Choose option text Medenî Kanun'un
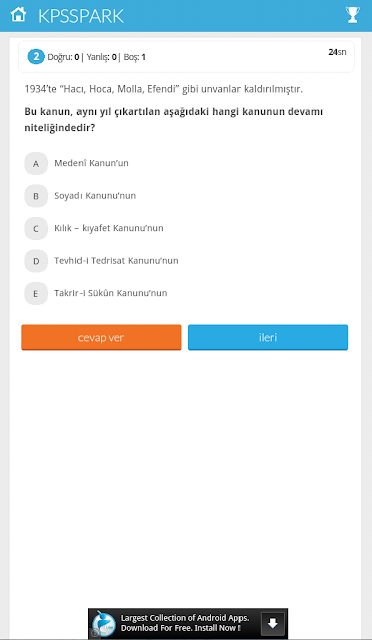This screenshot has width=372, height=640. point(91,163)
